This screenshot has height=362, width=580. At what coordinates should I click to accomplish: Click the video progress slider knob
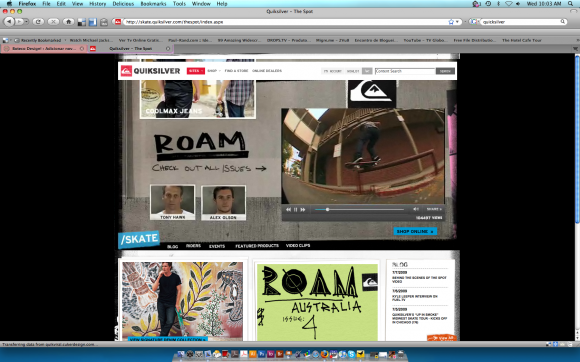point(327,210)
